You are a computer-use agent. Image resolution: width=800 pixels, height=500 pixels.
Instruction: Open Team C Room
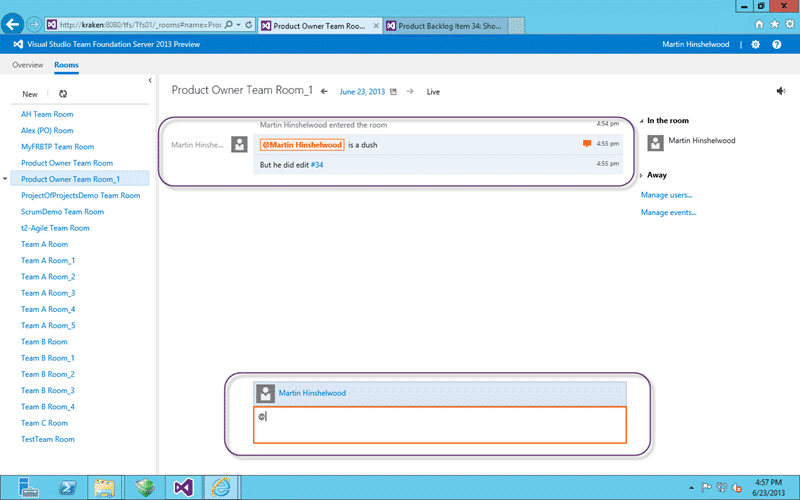[x=44, y=423]
